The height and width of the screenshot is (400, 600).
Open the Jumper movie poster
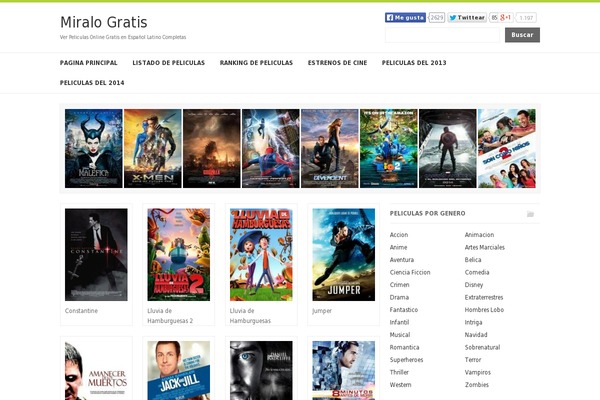click(x=344, y=255)
